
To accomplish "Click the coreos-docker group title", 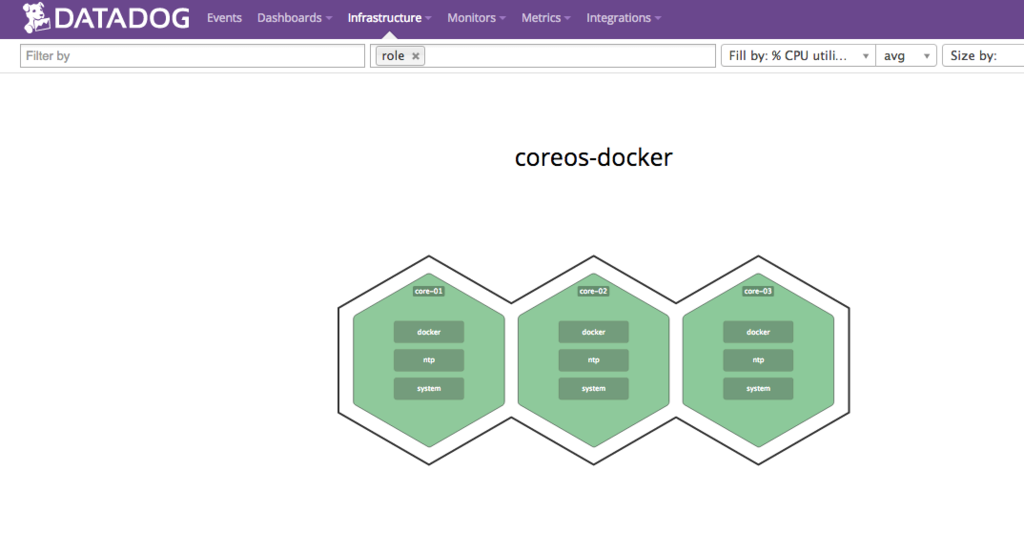I will 594,157.
